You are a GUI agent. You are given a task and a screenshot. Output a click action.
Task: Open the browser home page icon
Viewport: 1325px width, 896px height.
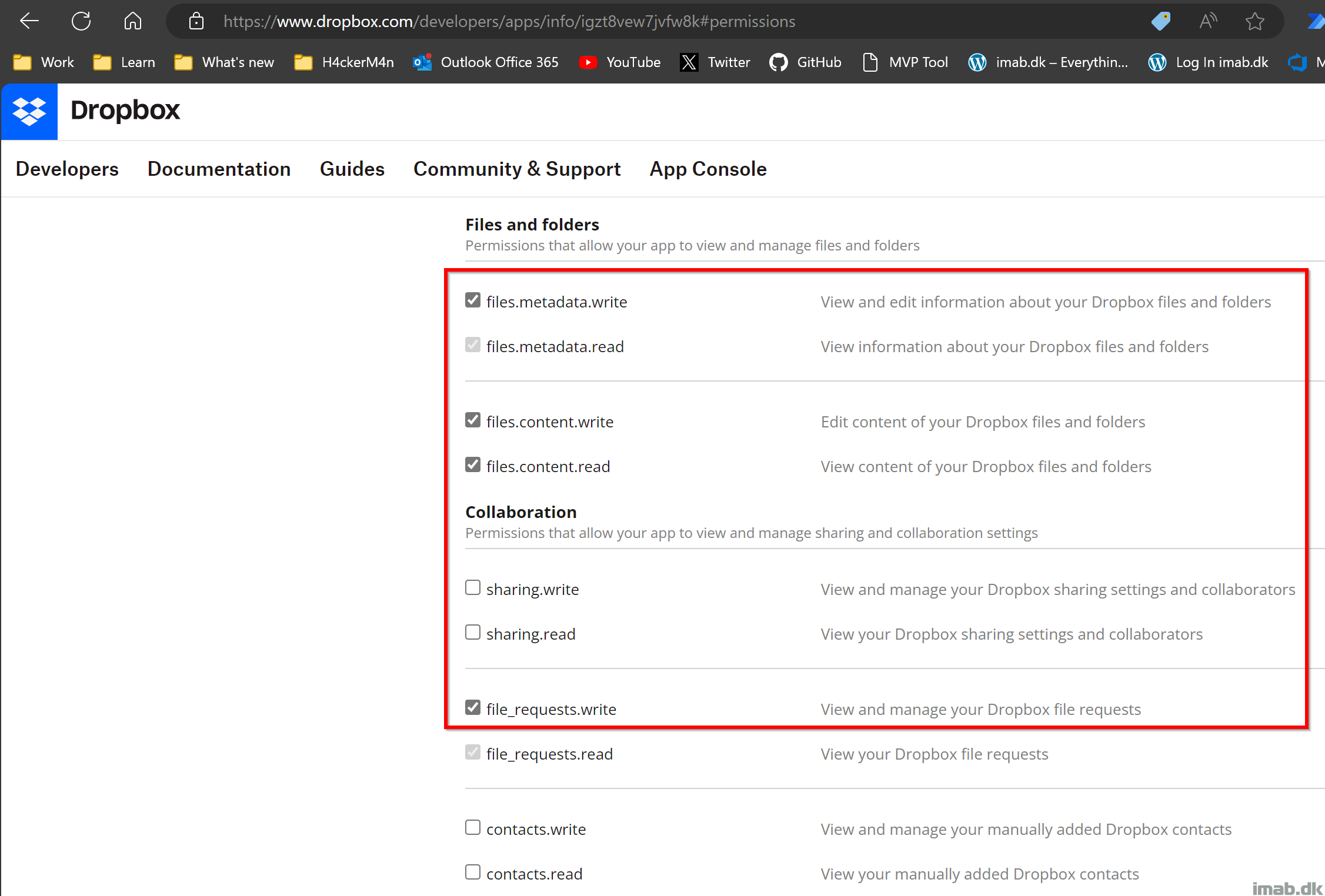(133, 21)
